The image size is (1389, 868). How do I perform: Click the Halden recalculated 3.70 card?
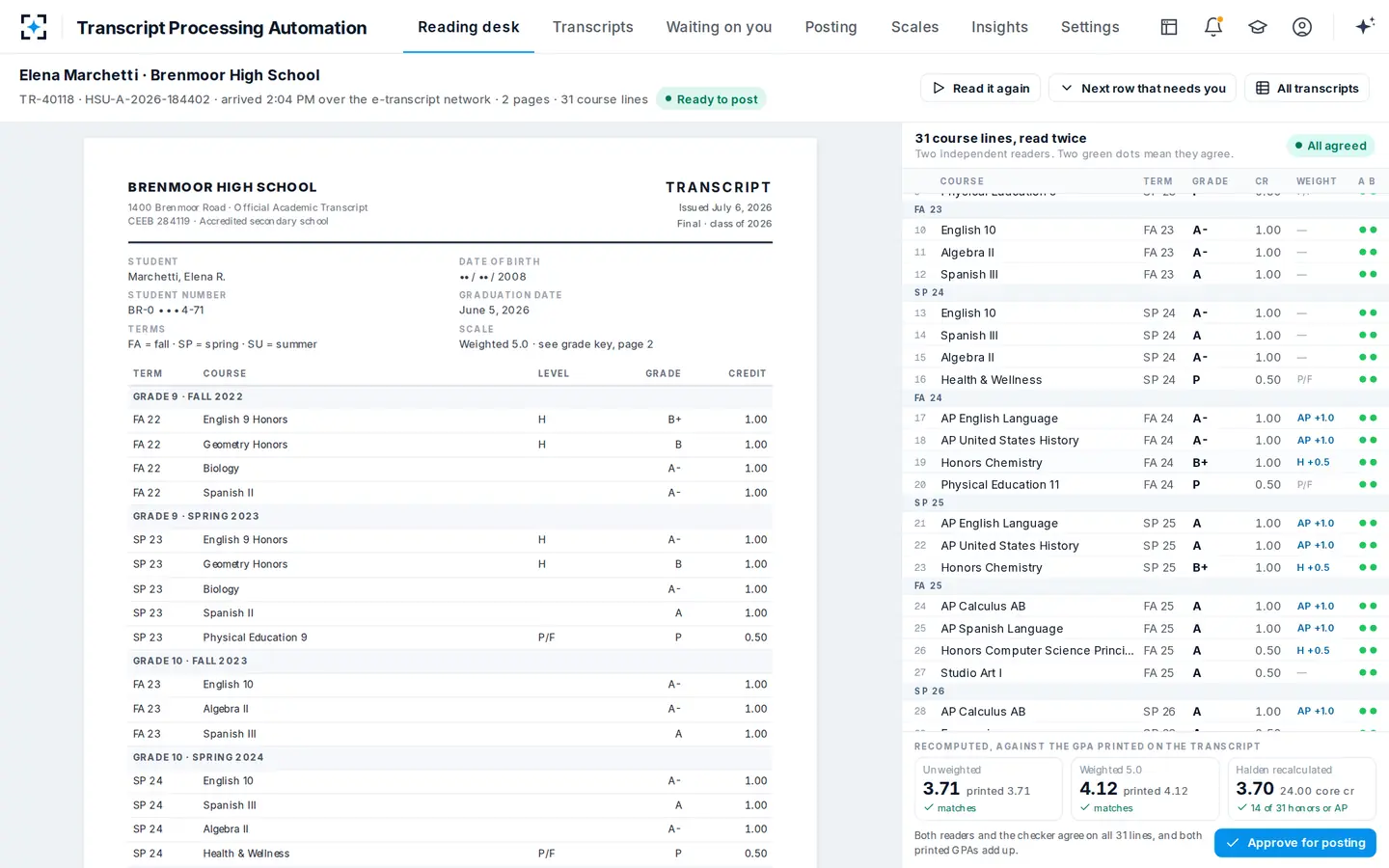tap(1302, 788)
